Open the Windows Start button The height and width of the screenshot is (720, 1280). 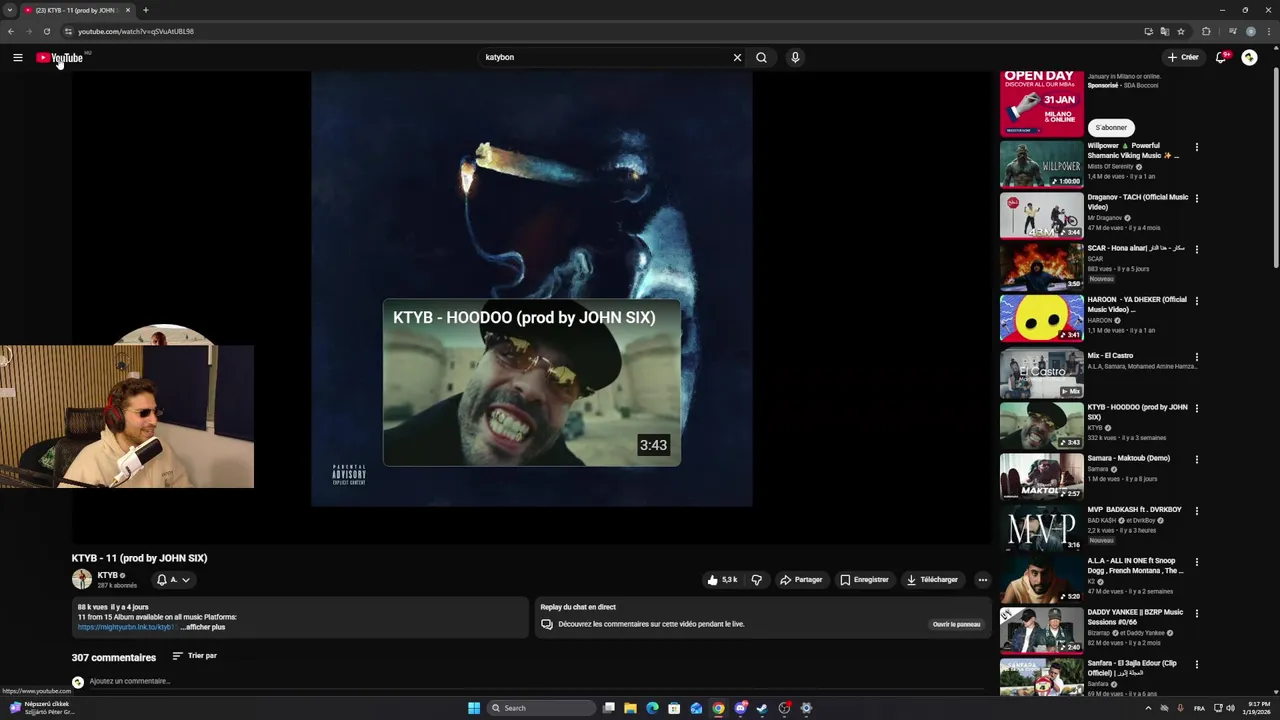click(474, 708)
